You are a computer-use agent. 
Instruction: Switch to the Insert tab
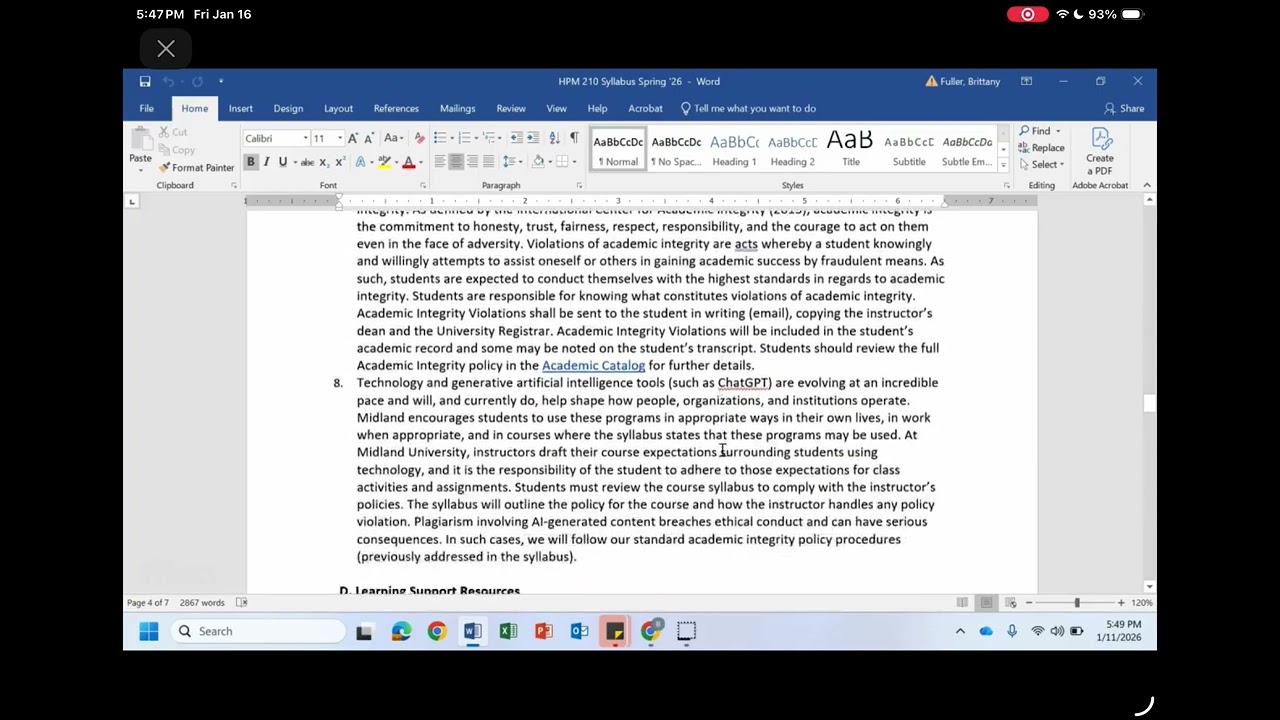coord(240,108)
